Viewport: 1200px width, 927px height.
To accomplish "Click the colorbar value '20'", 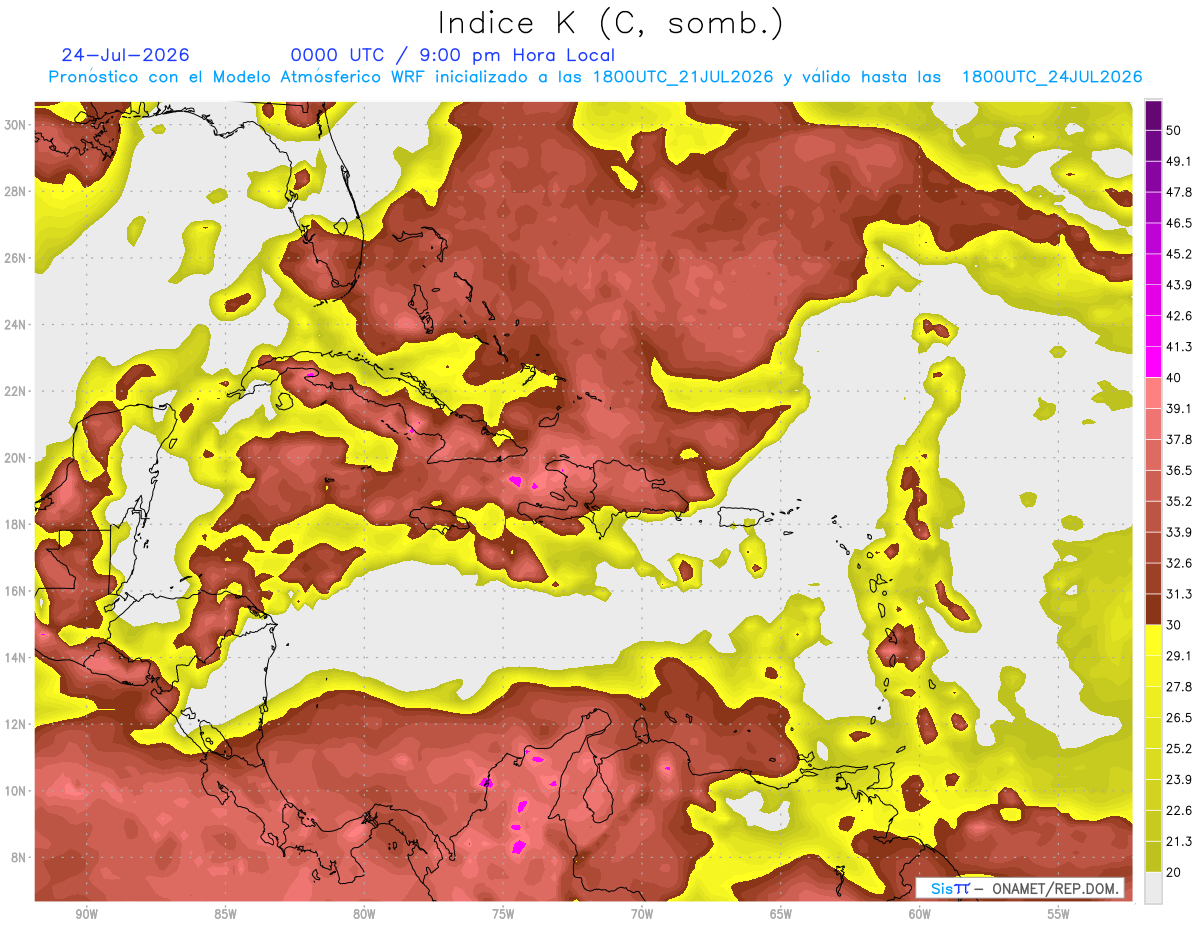I will [x=1174, y=873].
